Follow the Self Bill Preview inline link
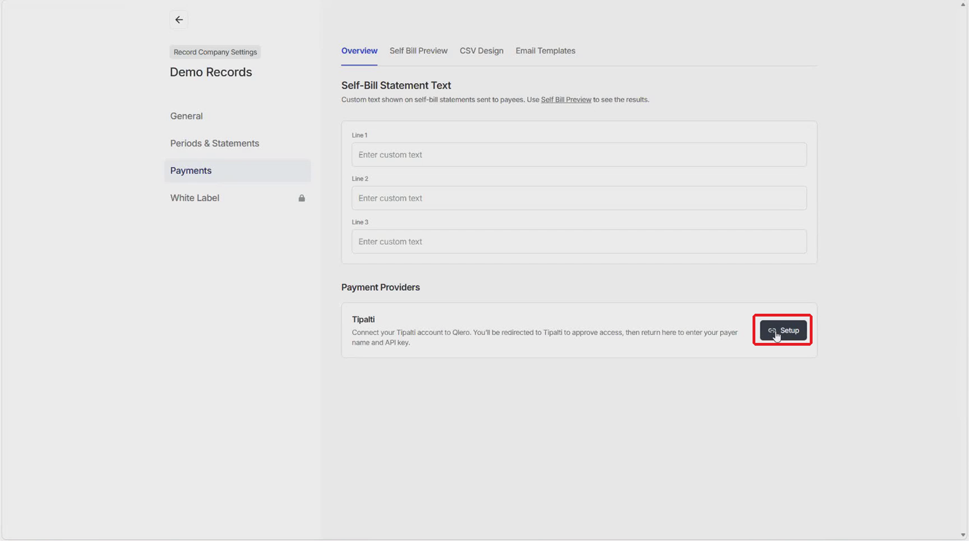969x541 pixels. click(x=566, y=100)
